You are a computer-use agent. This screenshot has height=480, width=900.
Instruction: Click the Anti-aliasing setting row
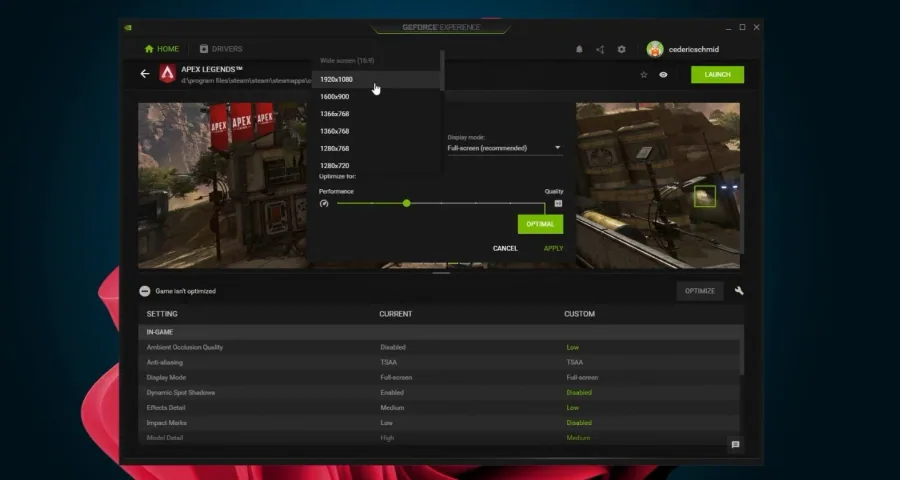coord(441,362)
